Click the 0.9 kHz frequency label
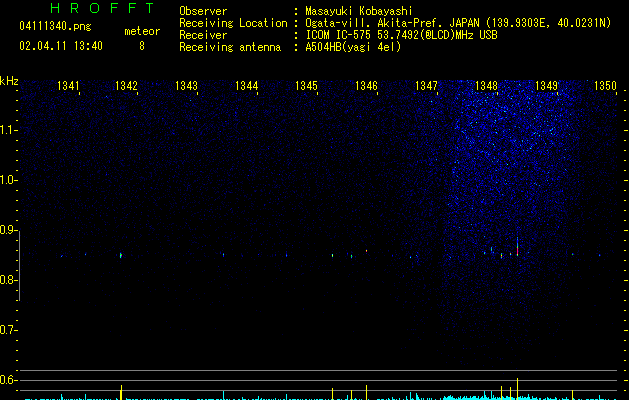Image resolution: width=629 pixels, height=400 pixels. point(9,230)
